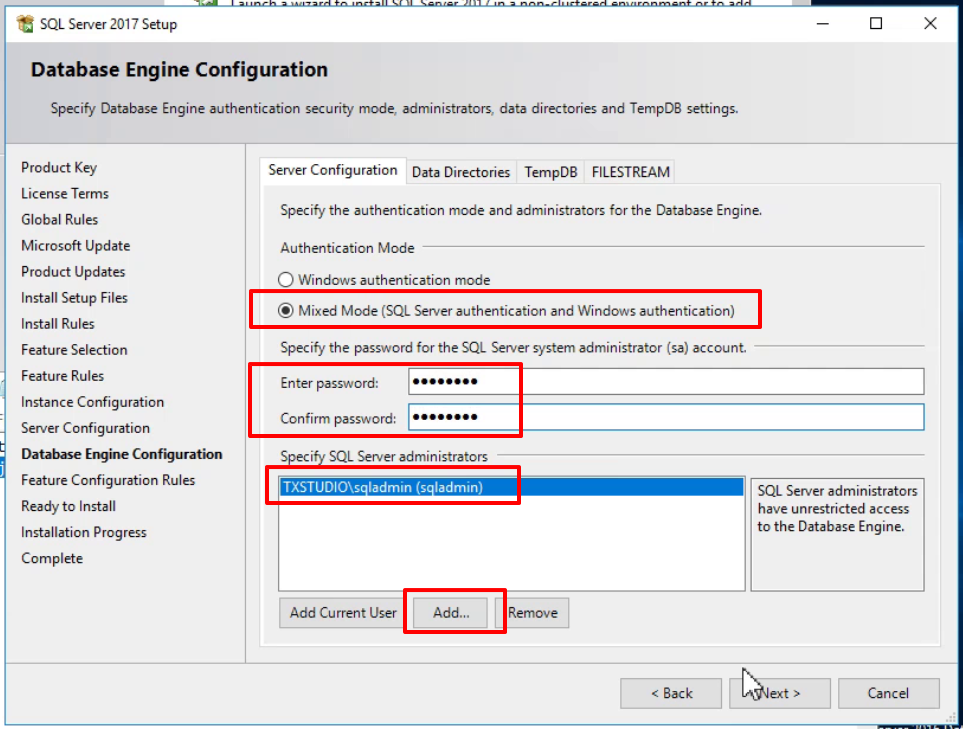Switch to the TempDB tab

[550, 172]
